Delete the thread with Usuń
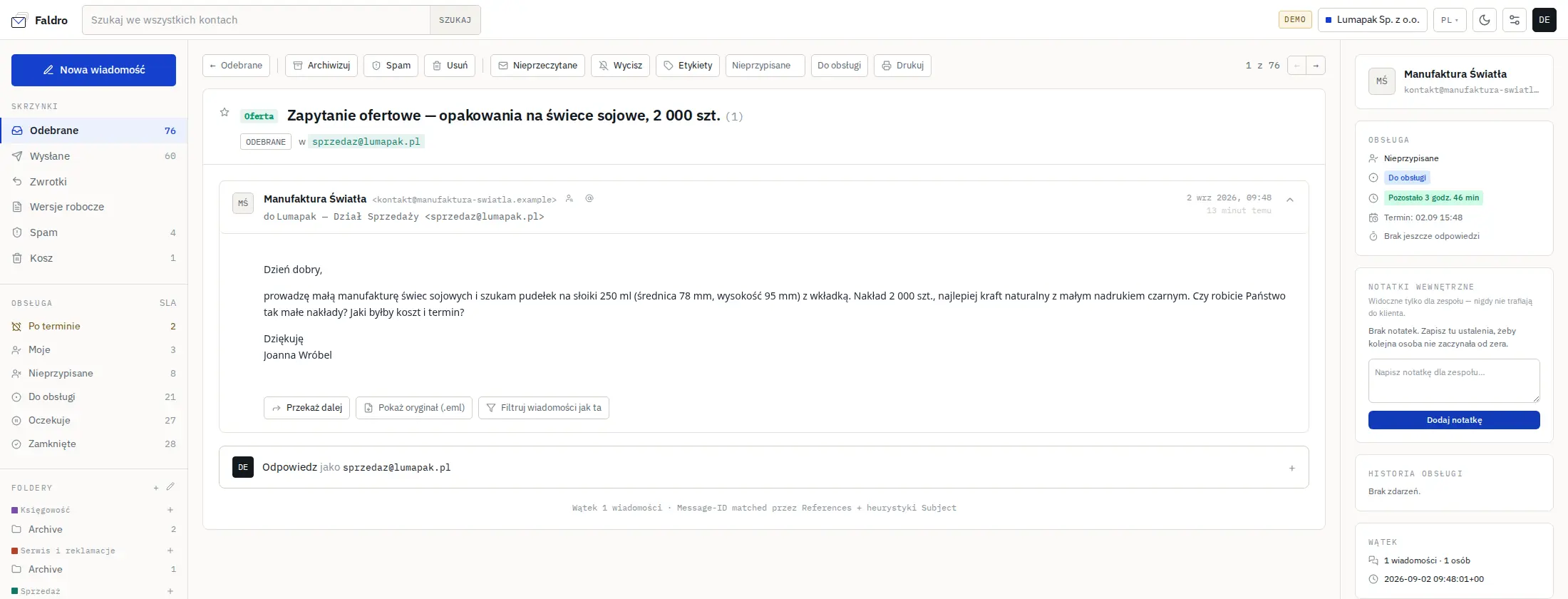This screenshot has height=599, width=1568. pos(450,66)
